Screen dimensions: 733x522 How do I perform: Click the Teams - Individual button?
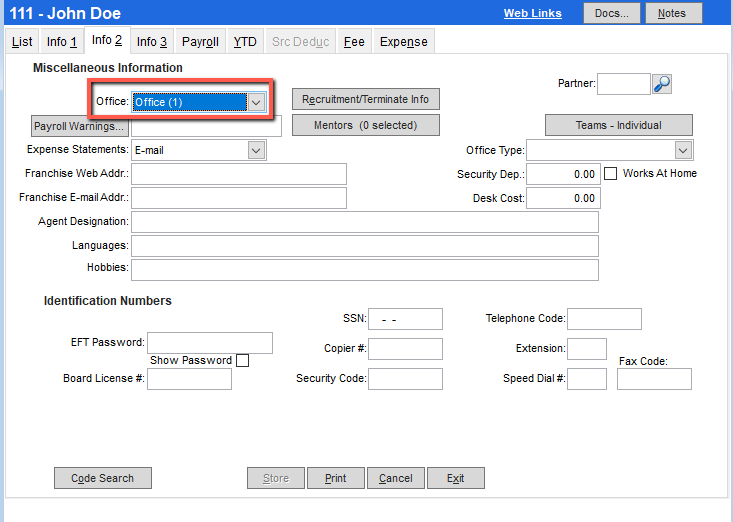click(x=618, y=125)
